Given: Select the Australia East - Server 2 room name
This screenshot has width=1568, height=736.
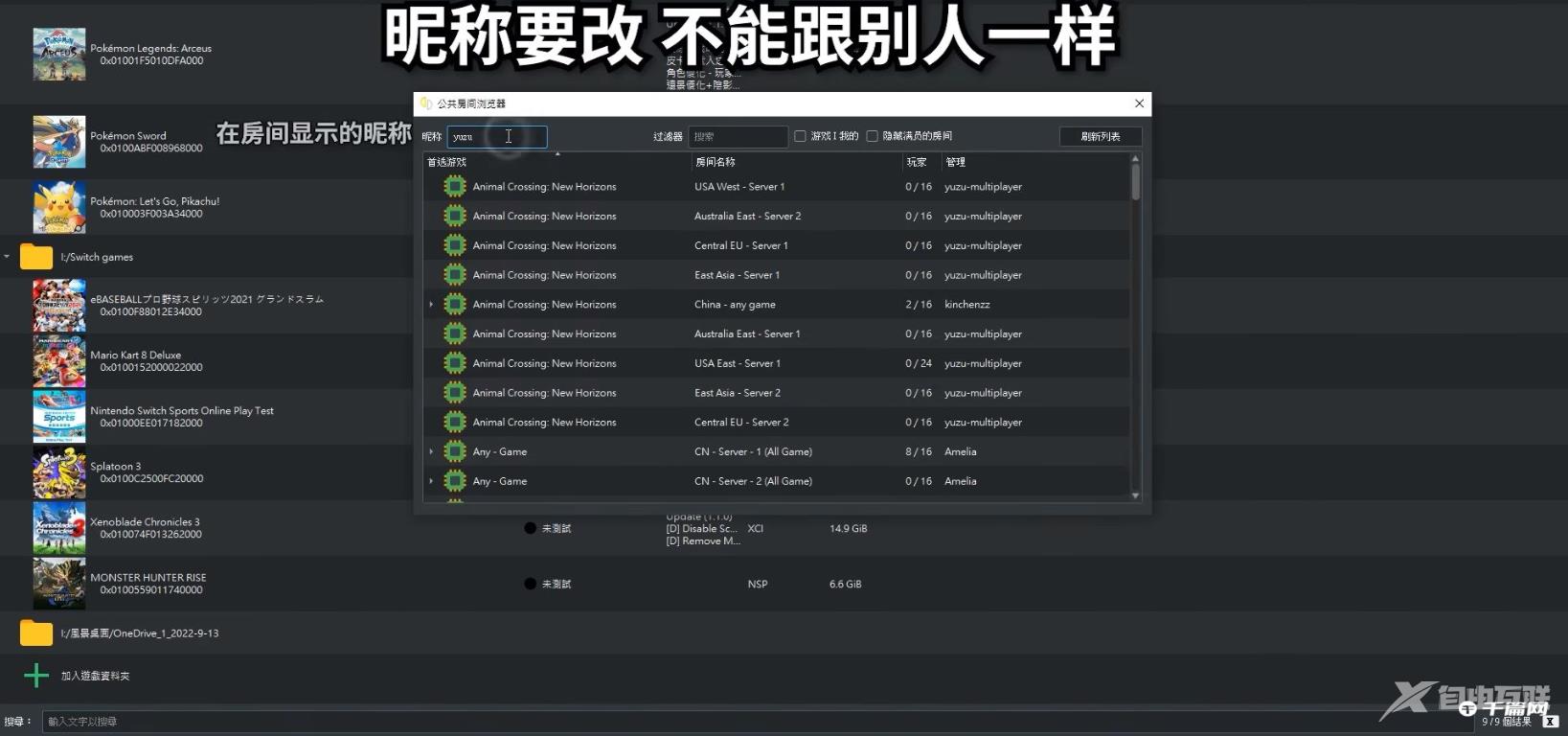Looking at the screenshot, I should pos(748,217).
